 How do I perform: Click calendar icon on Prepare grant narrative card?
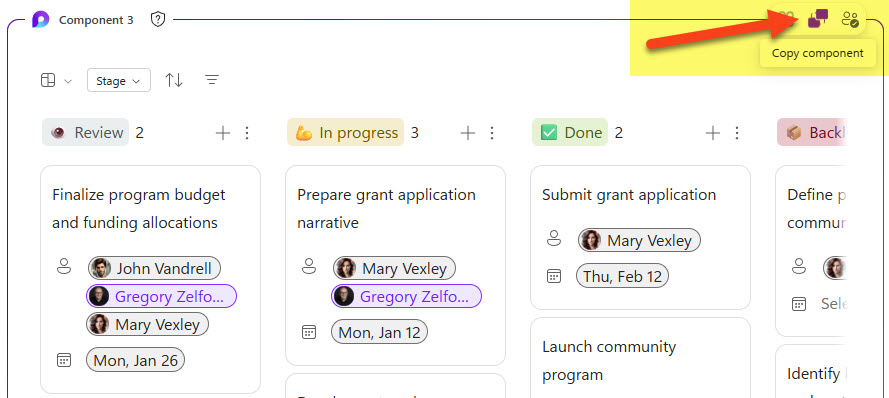pos(309,332)
